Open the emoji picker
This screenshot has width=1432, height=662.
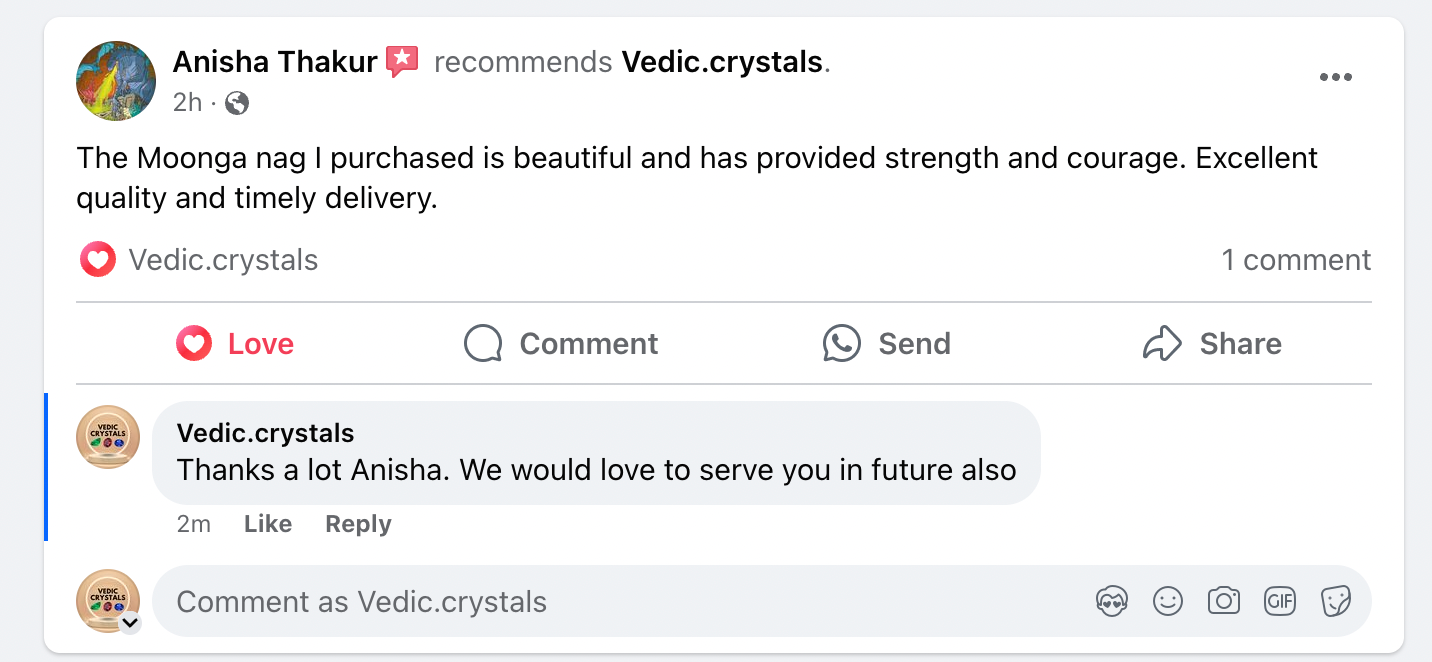[x=1168, y=601]
